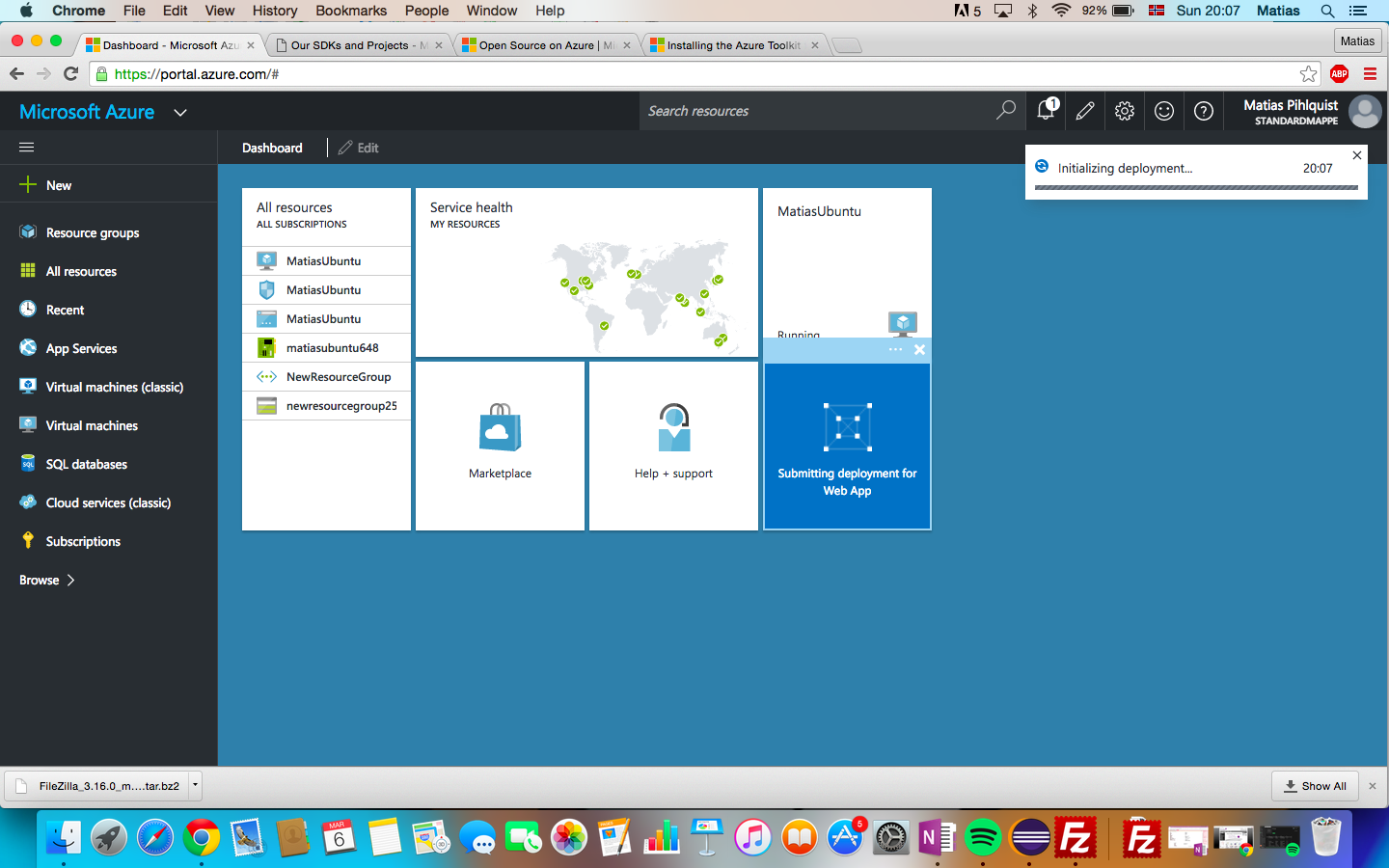Expand the Microsoft Azure dropdown chevron
Image resolution: width=1389 pixels, height=868 pixels.
click(x=180, y=113)
